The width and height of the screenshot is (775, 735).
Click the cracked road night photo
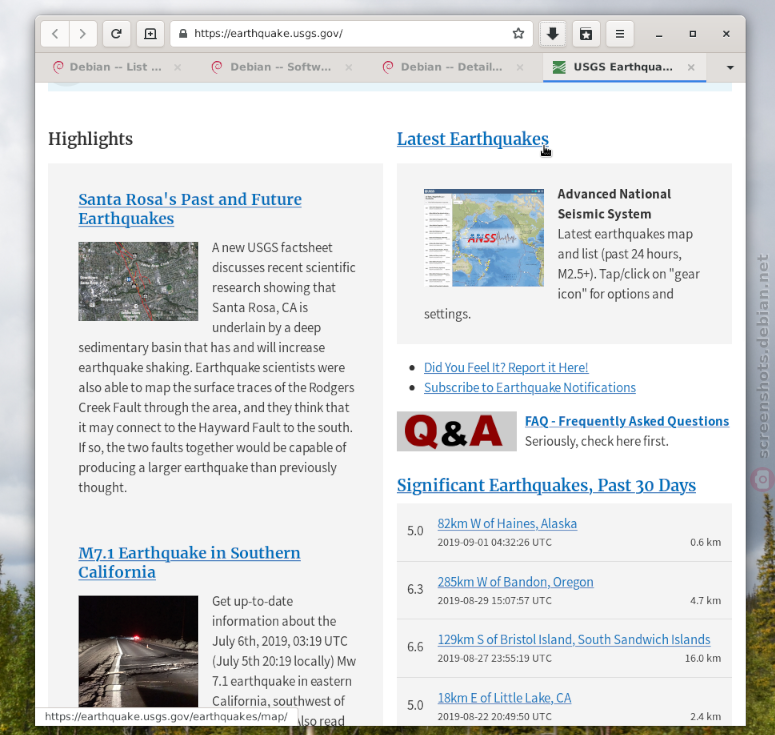[138, 651]
